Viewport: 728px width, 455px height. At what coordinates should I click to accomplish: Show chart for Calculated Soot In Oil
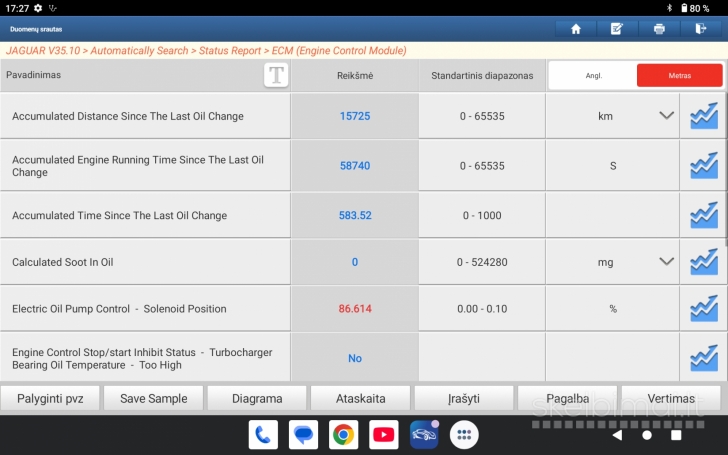click(x=704, y=262)
